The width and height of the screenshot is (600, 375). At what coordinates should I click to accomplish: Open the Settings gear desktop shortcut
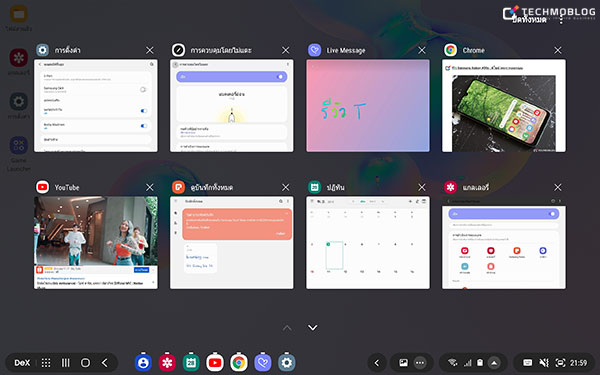(x=18, y=102)
